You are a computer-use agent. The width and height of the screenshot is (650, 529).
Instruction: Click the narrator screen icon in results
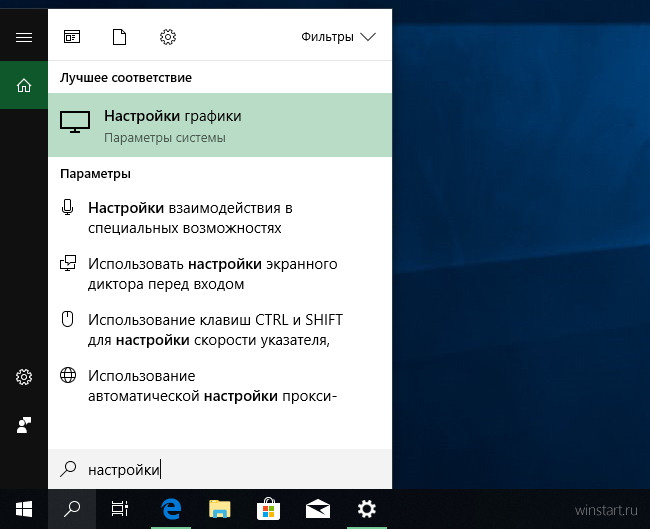pos(68,263)
